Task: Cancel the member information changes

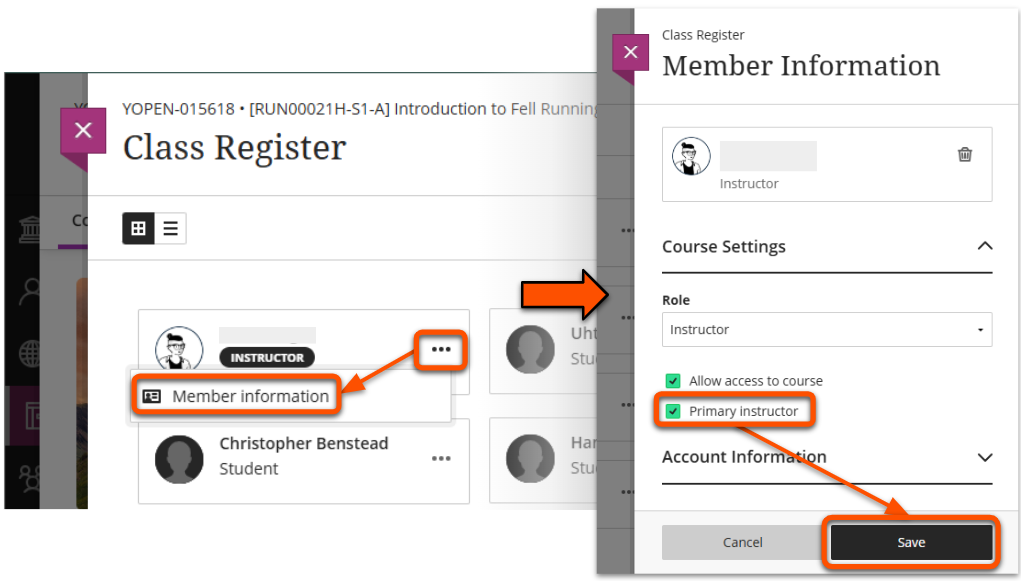Action: pyautogui.click(x=743, y=542)
